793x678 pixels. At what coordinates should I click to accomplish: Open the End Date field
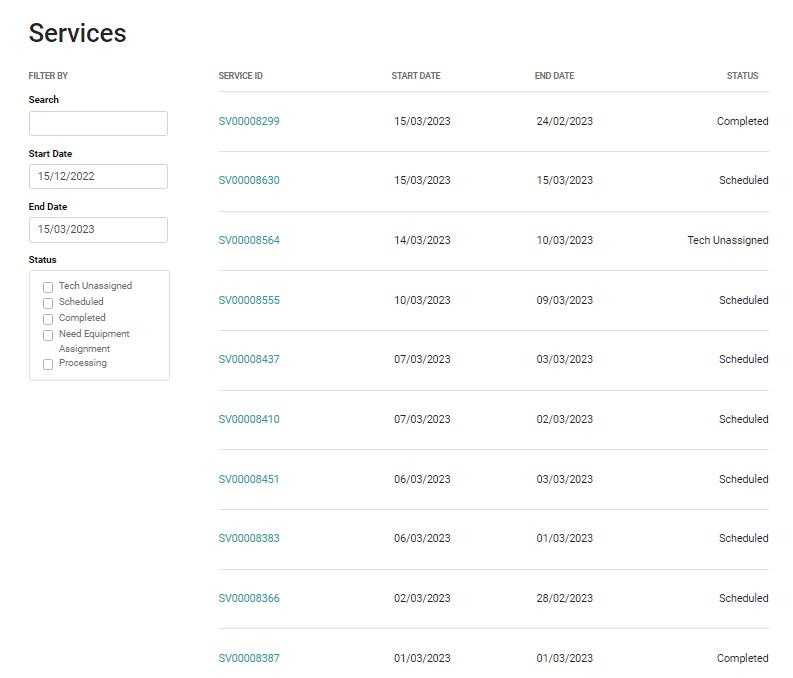click(98, 230)
